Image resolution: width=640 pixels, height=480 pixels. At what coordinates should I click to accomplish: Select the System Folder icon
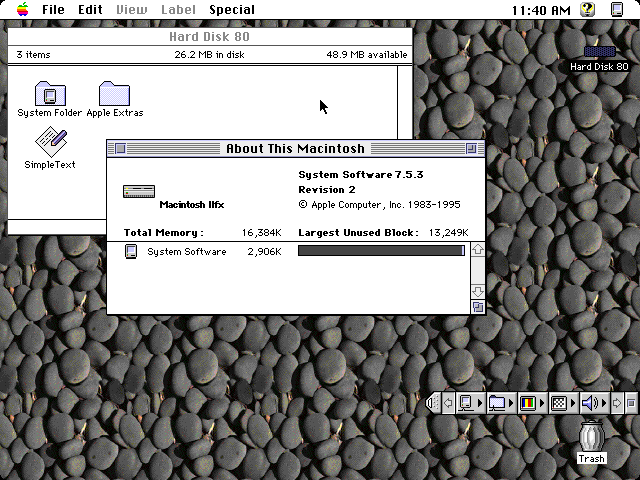pos(50,93)
